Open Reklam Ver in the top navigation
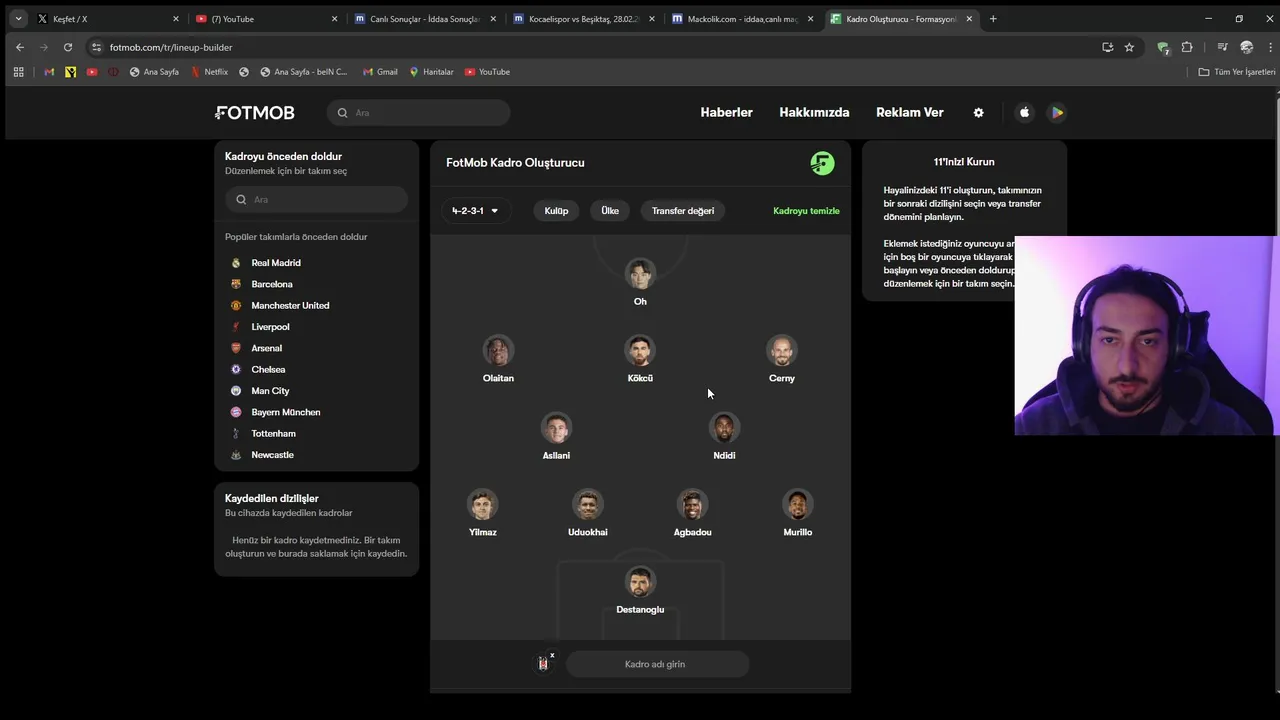This screenshot has width=1280, height=720. point(910,113)
